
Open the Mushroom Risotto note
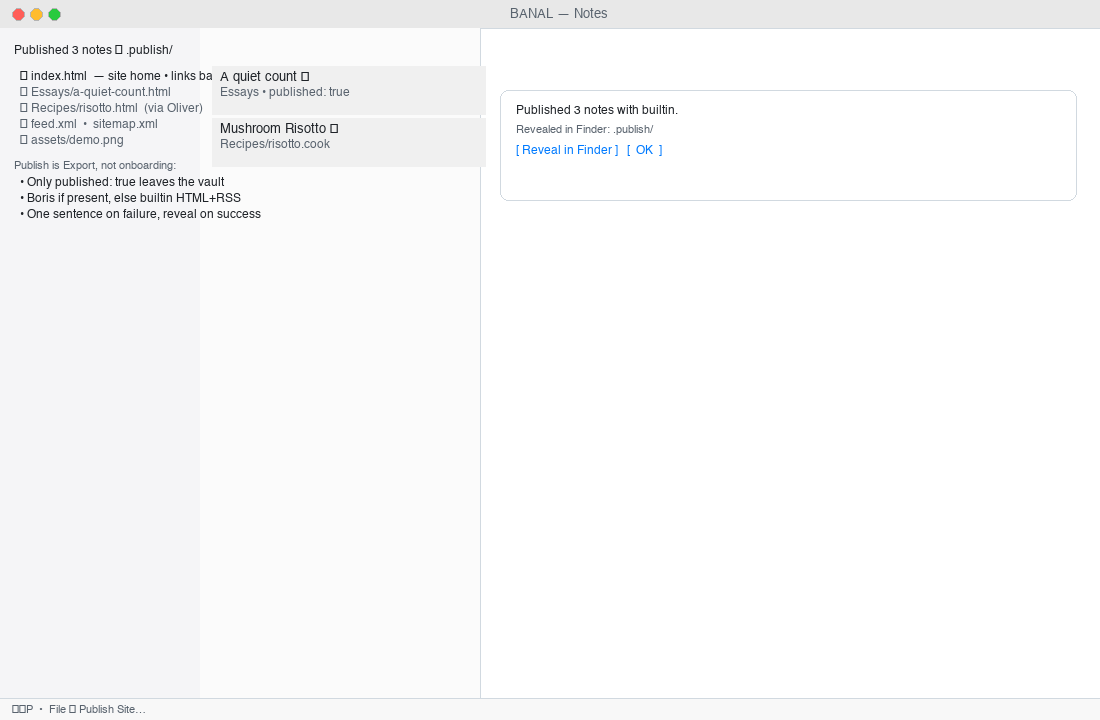tap(349, 142)
